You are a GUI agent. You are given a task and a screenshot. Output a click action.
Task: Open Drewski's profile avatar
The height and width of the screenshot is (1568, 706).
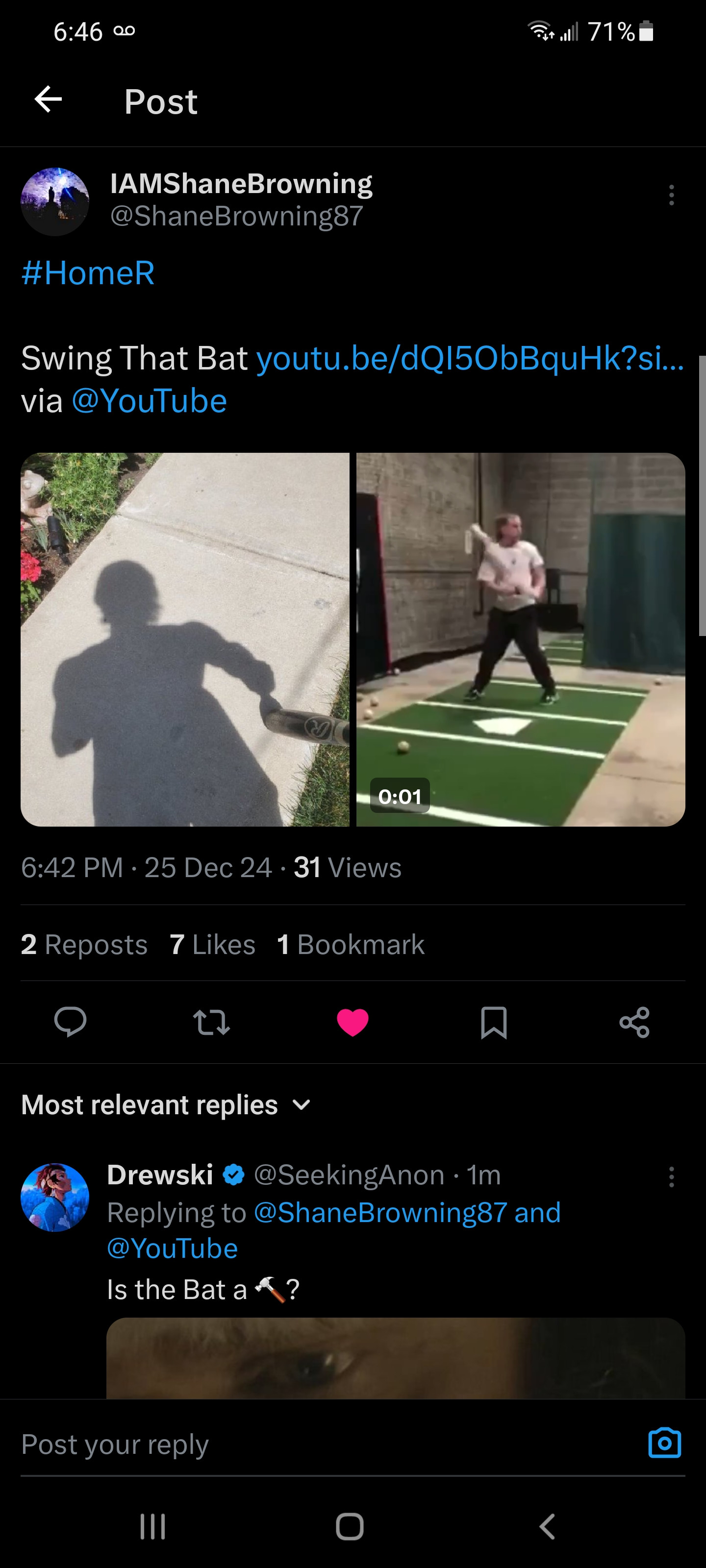click(x=55, y=1197)
